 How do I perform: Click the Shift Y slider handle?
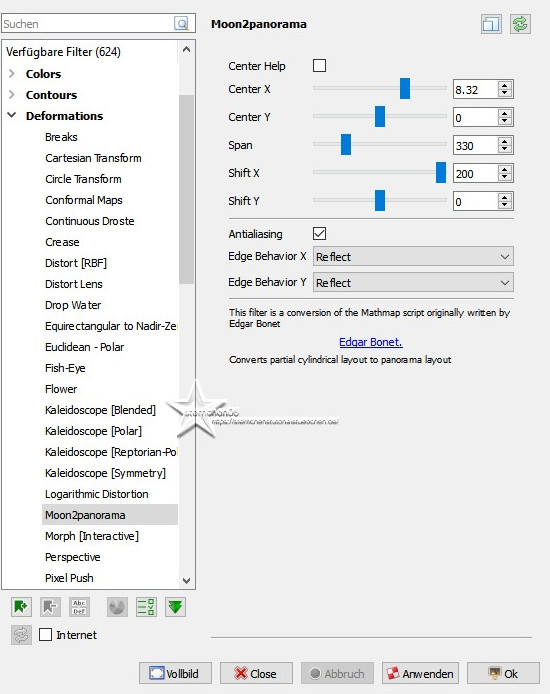click(x=380, y=200)
